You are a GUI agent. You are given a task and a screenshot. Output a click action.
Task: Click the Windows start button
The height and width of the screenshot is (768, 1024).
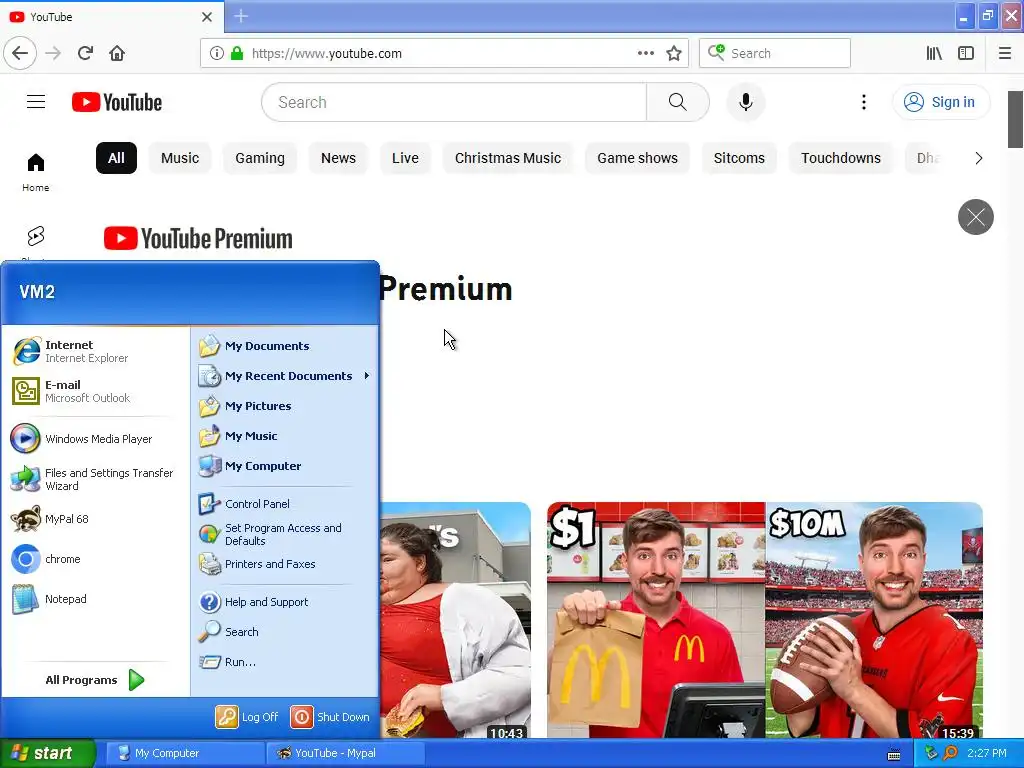coord(47,753)
